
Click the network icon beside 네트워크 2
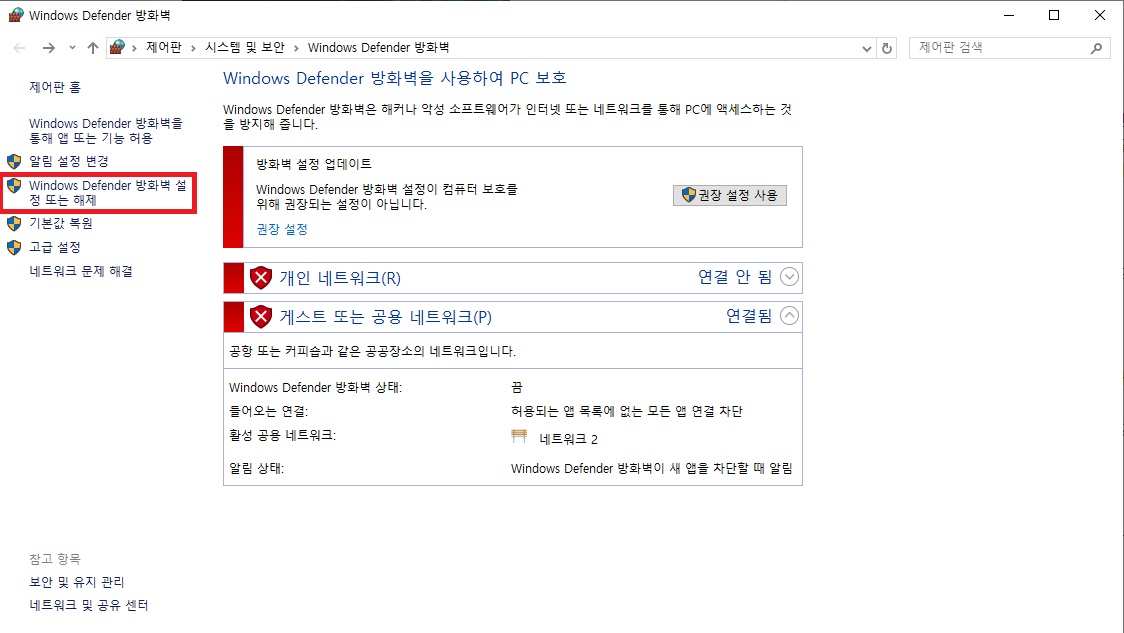(520, 436)
